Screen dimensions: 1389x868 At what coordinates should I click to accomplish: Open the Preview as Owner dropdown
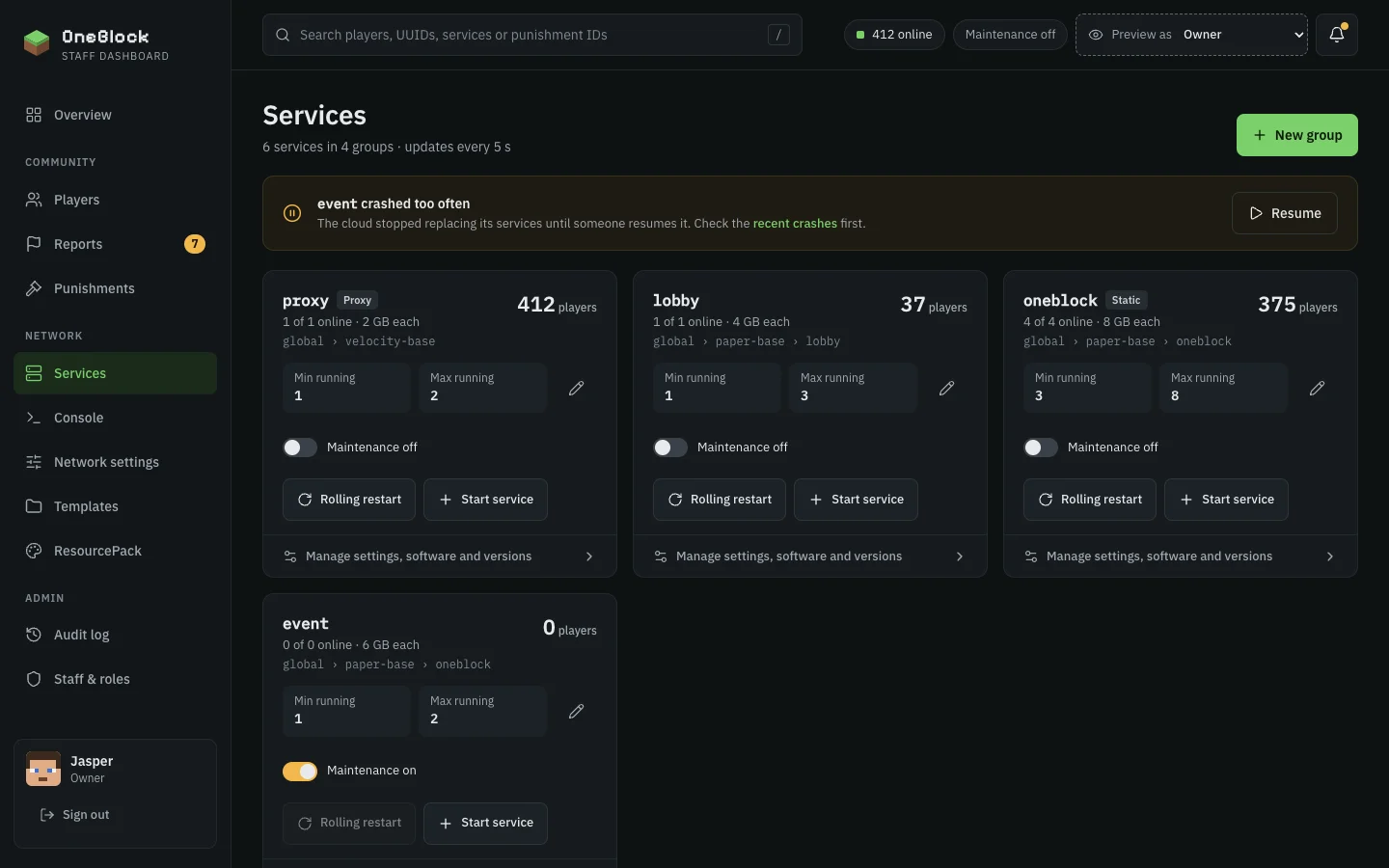[1191, 35]
